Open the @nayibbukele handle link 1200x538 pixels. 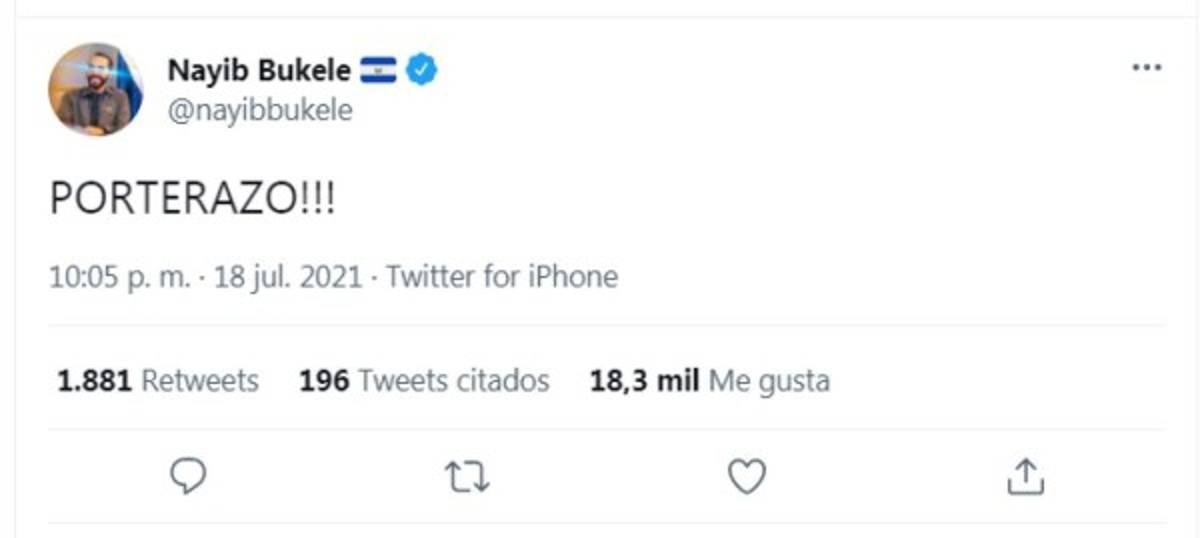pyautogui.click(x=260, y=110)
